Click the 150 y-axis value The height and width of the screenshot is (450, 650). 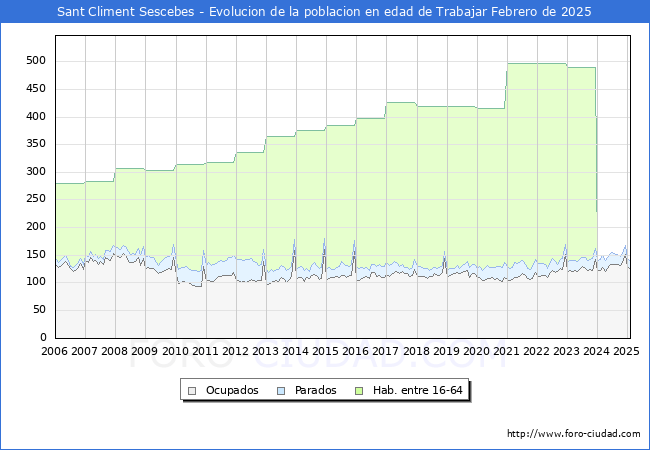[36, 254]
